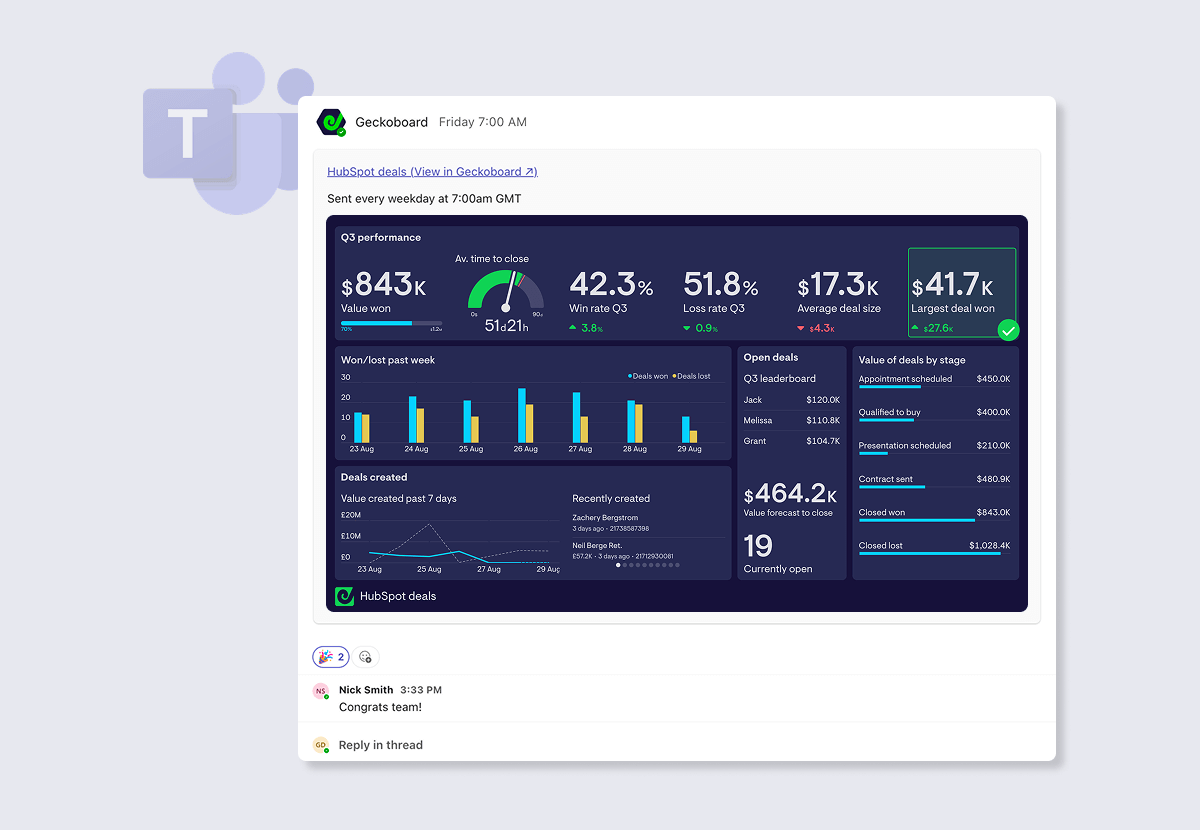Select the HubSpot deals logo at the dashboard footer
This screenshot has height=830, width=1200.
coord(344,596)
